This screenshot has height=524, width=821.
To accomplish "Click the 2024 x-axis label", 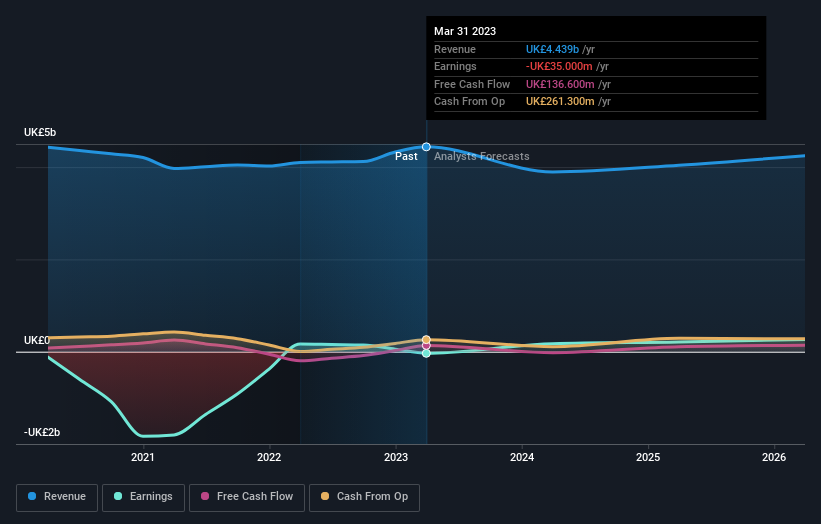I will pos(522,457).
